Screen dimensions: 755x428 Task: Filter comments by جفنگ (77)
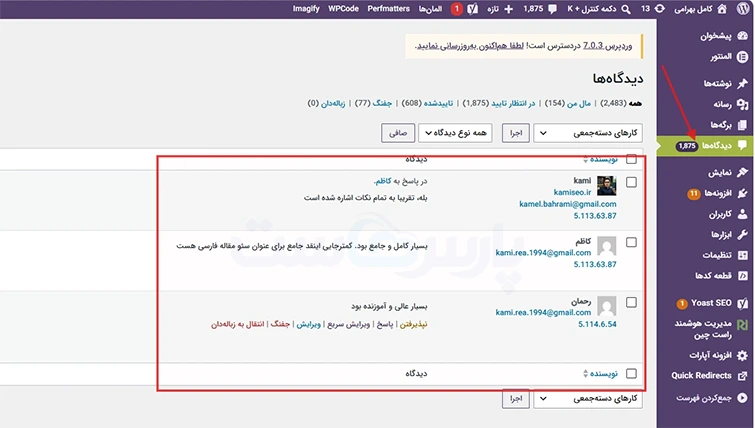coord(374,103)
